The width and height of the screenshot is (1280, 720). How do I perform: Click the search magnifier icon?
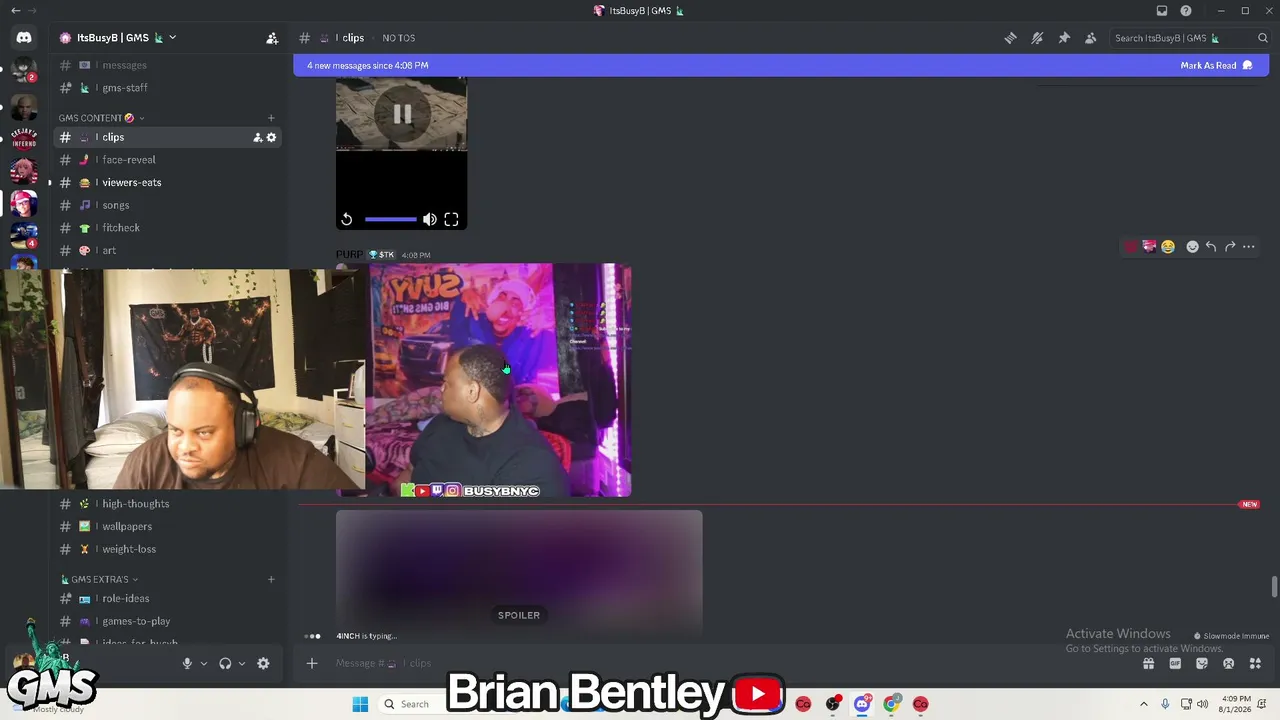point(1262,38)
